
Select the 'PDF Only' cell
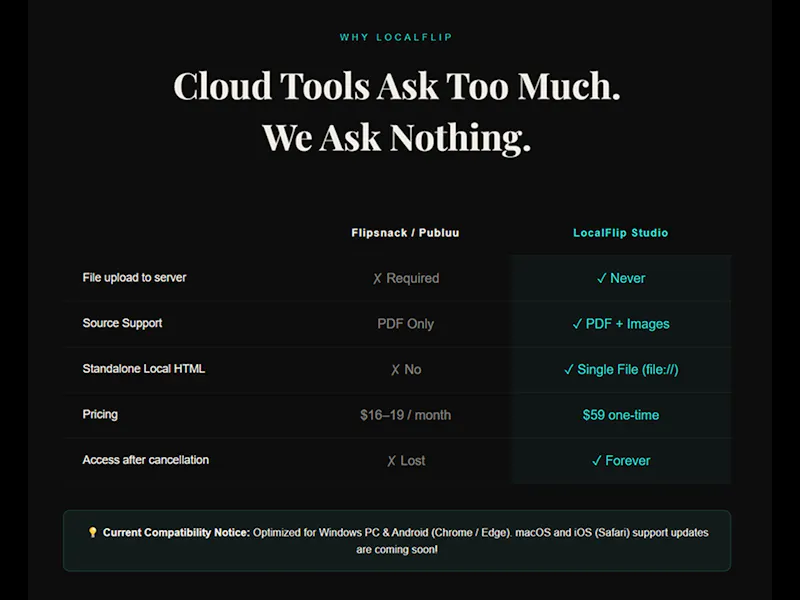pos(406,323)
